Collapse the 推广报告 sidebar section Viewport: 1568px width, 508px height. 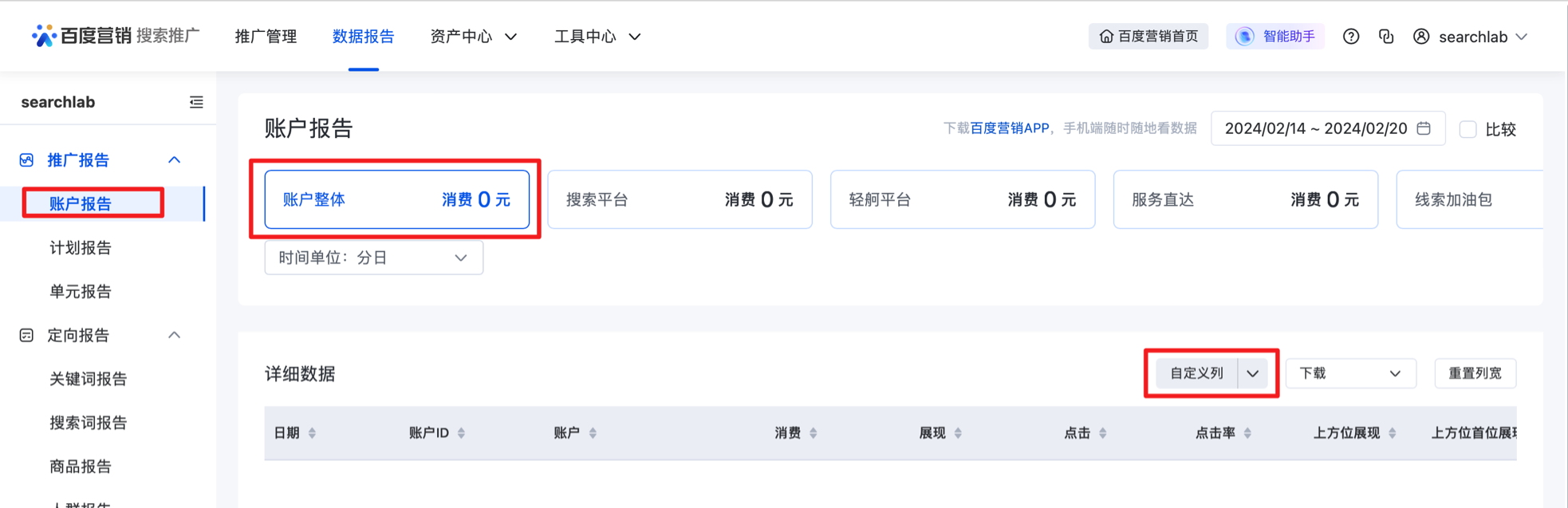pos(175,160)
